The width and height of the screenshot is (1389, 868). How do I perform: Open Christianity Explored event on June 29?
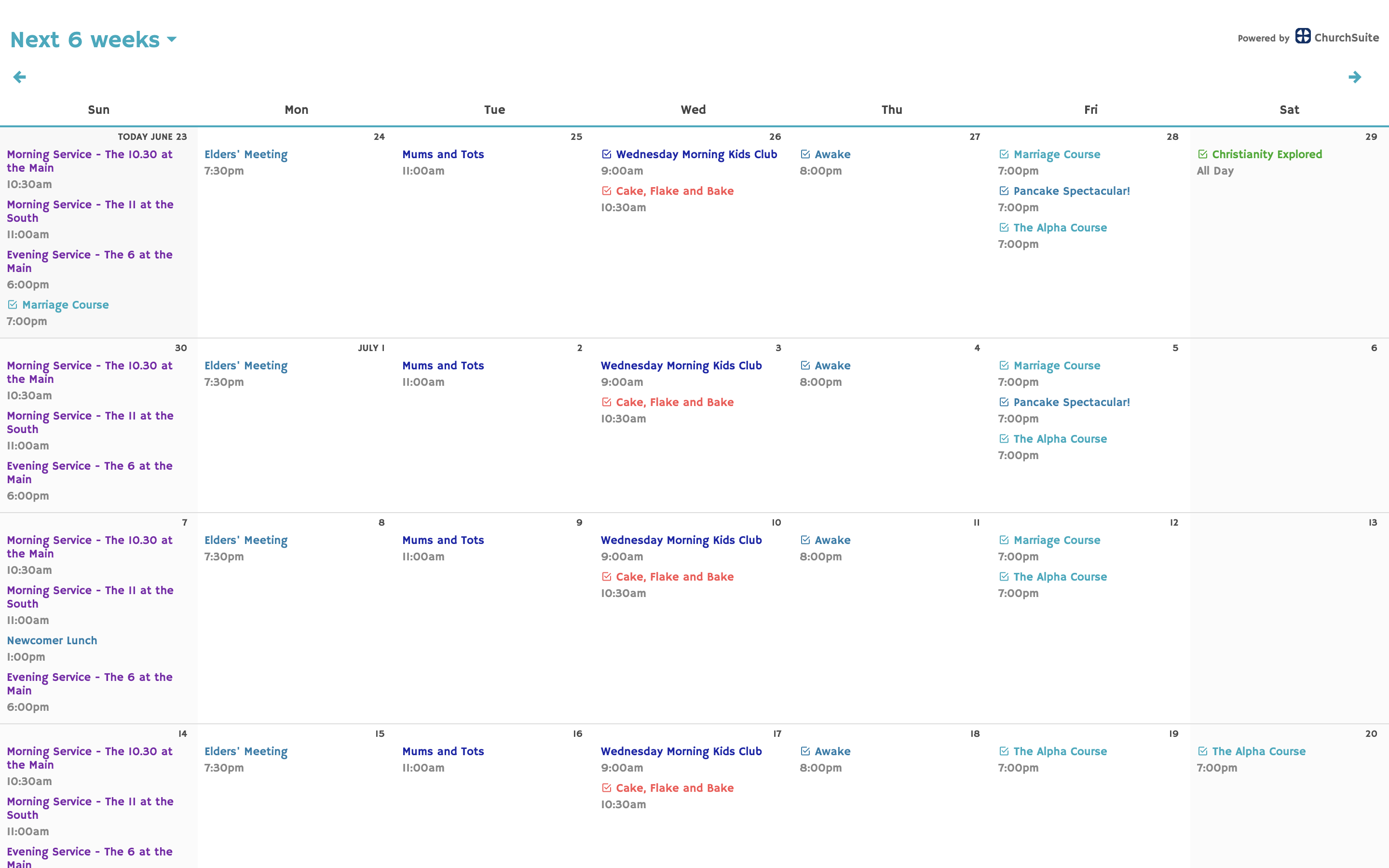click(1267, 155)
